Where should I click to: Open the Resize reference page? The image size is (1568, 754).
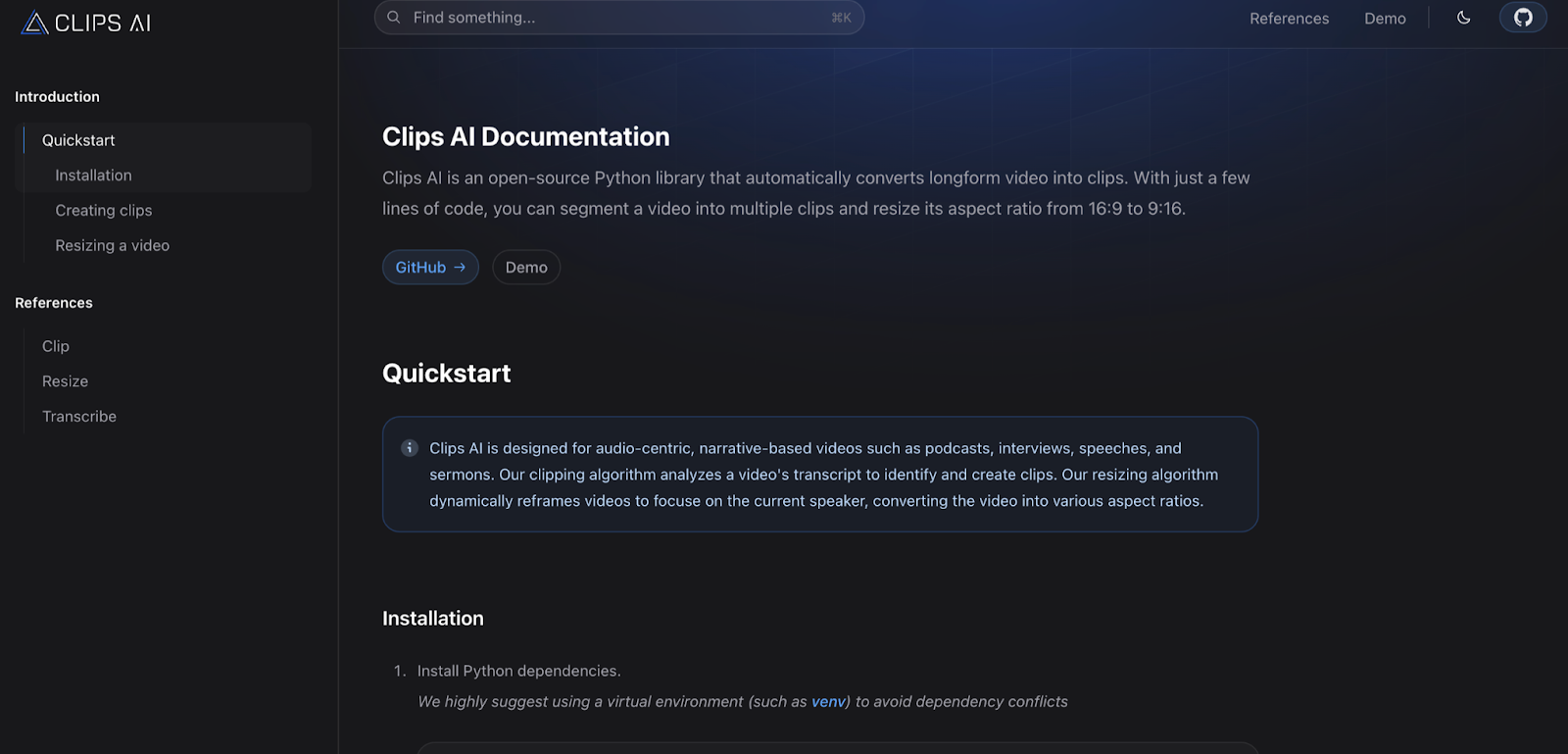pos(65,381)
